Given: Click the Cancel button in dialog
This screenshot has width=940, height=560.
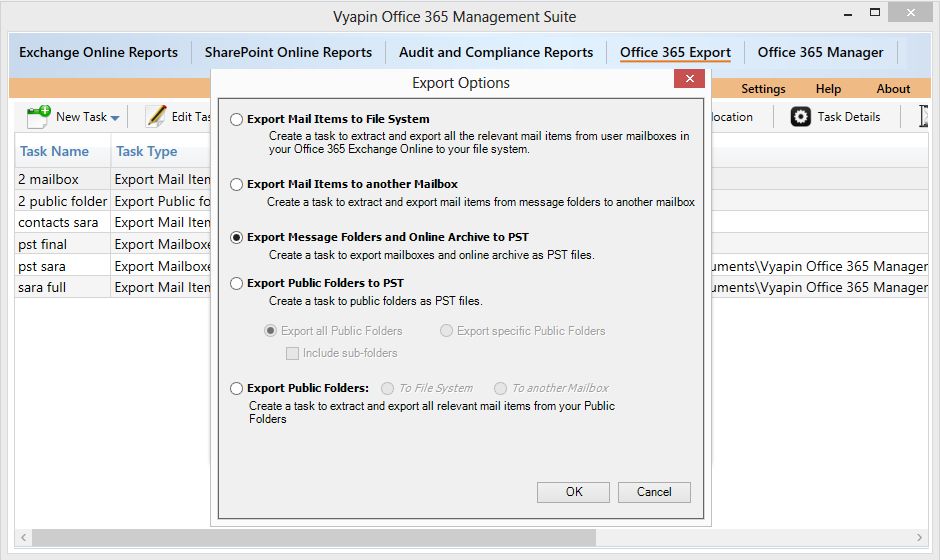Looking at the screenshot, I should click(x=654, y=492).
